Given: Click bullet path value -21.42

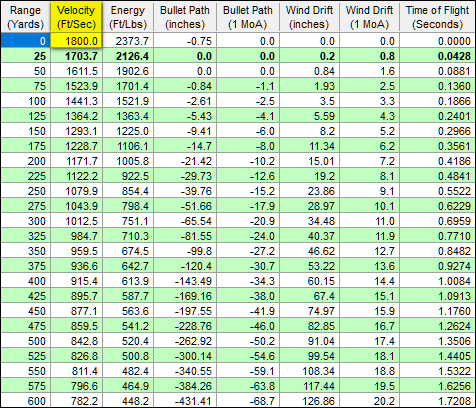Looking at the screenshot, I should (x=185, y=161).
